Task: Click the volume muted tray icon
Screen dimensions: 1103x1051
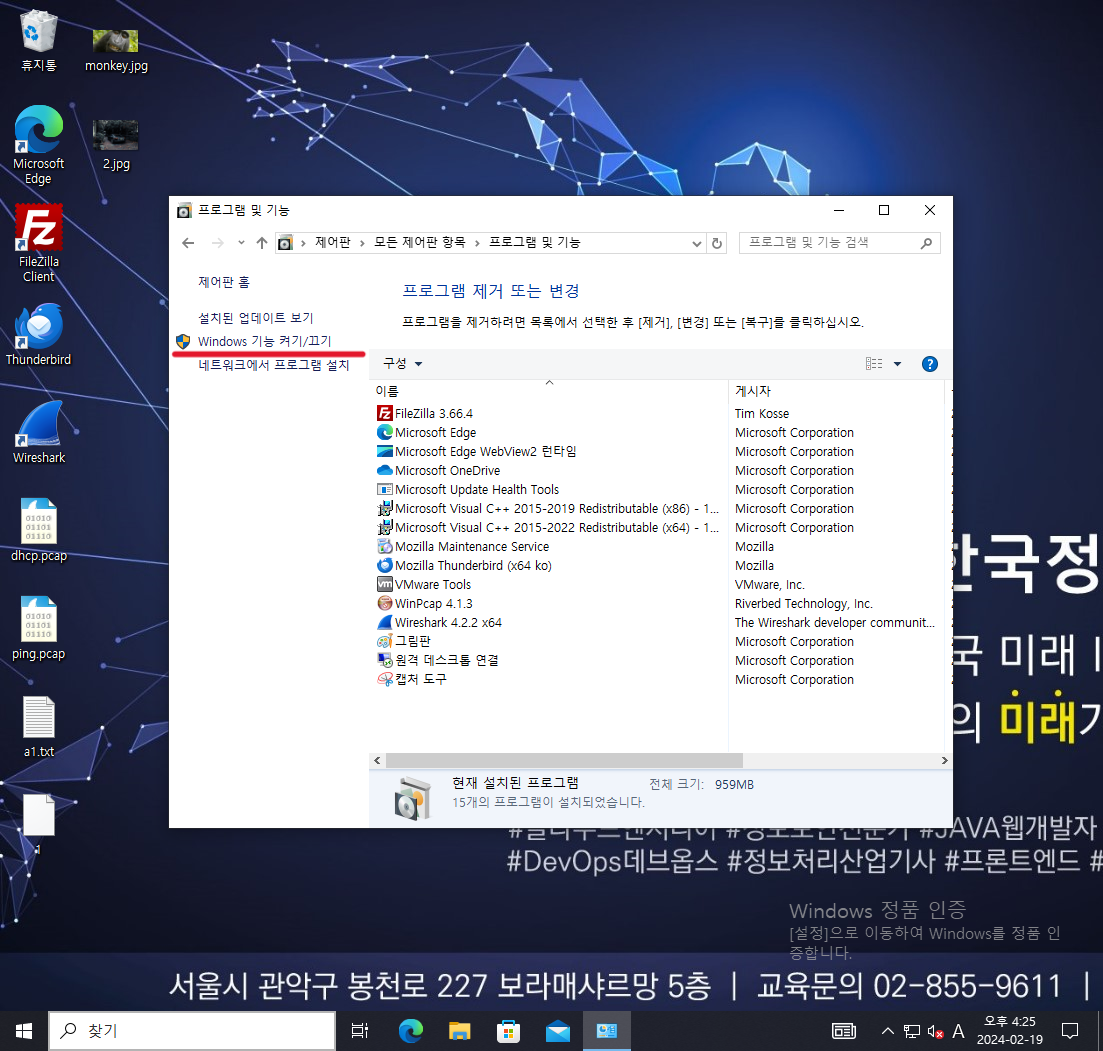Action: point(935,1031)
